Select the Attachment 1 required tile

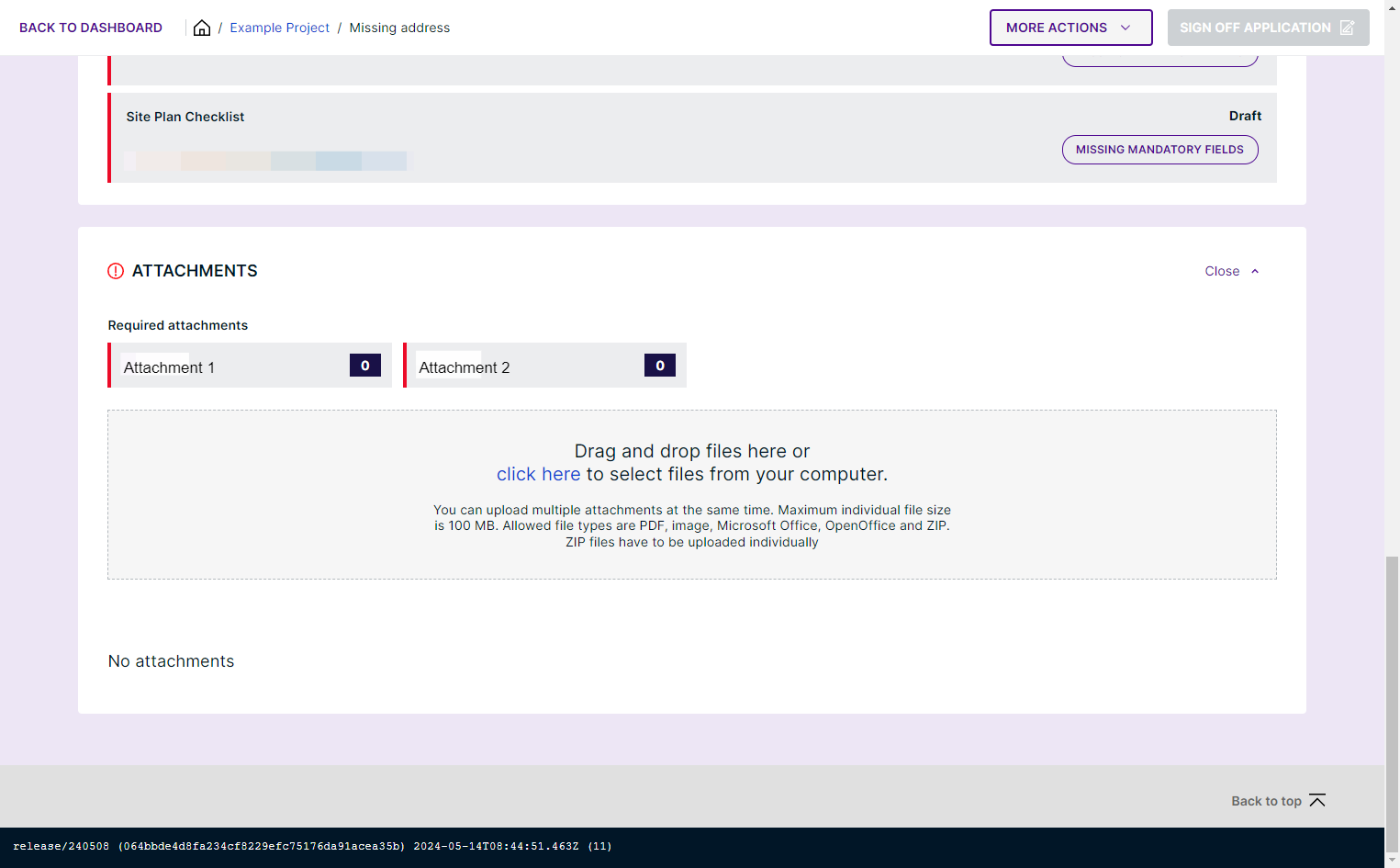point(250,366)
